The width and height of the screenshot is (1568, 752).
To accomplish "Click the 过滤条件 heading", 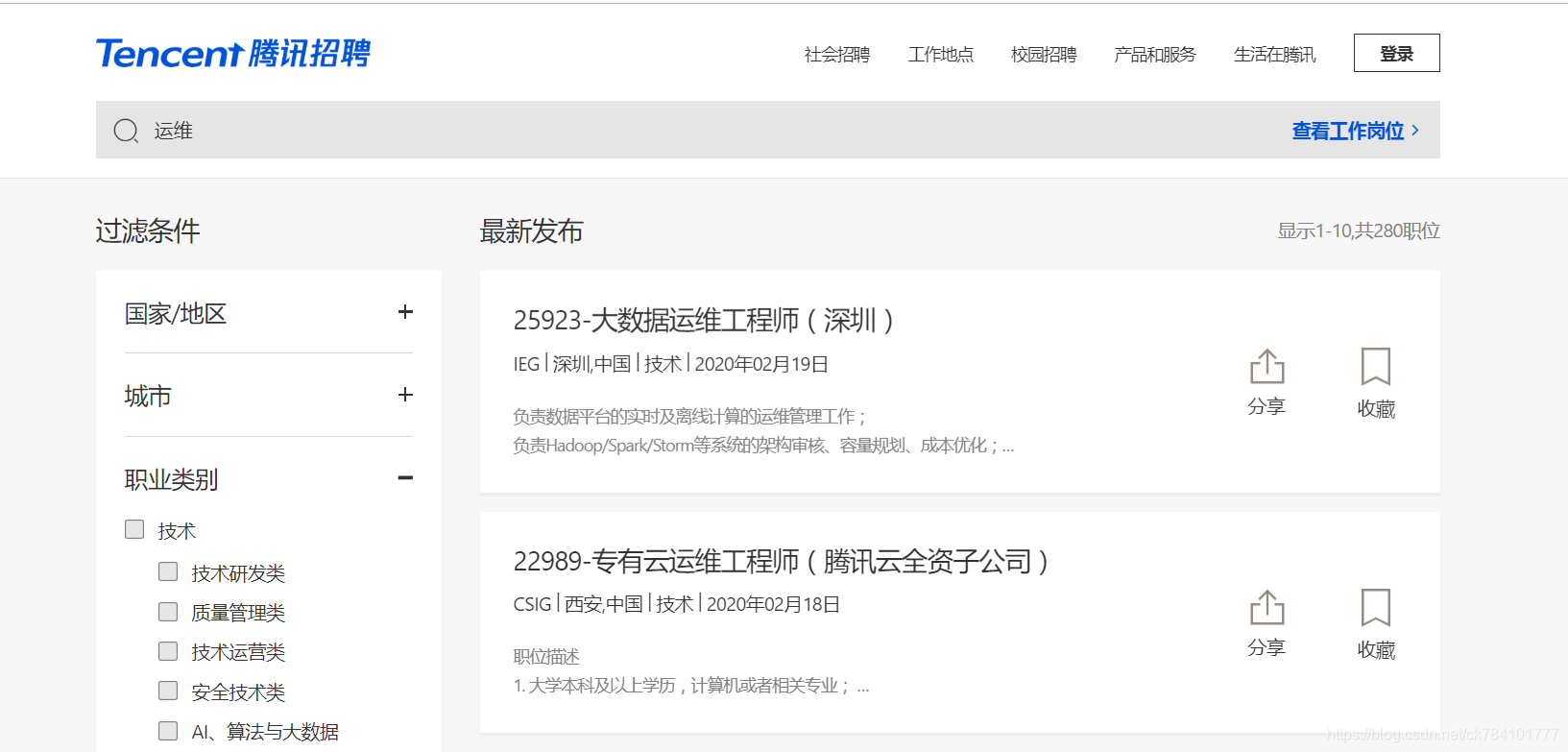I will 148,230.
